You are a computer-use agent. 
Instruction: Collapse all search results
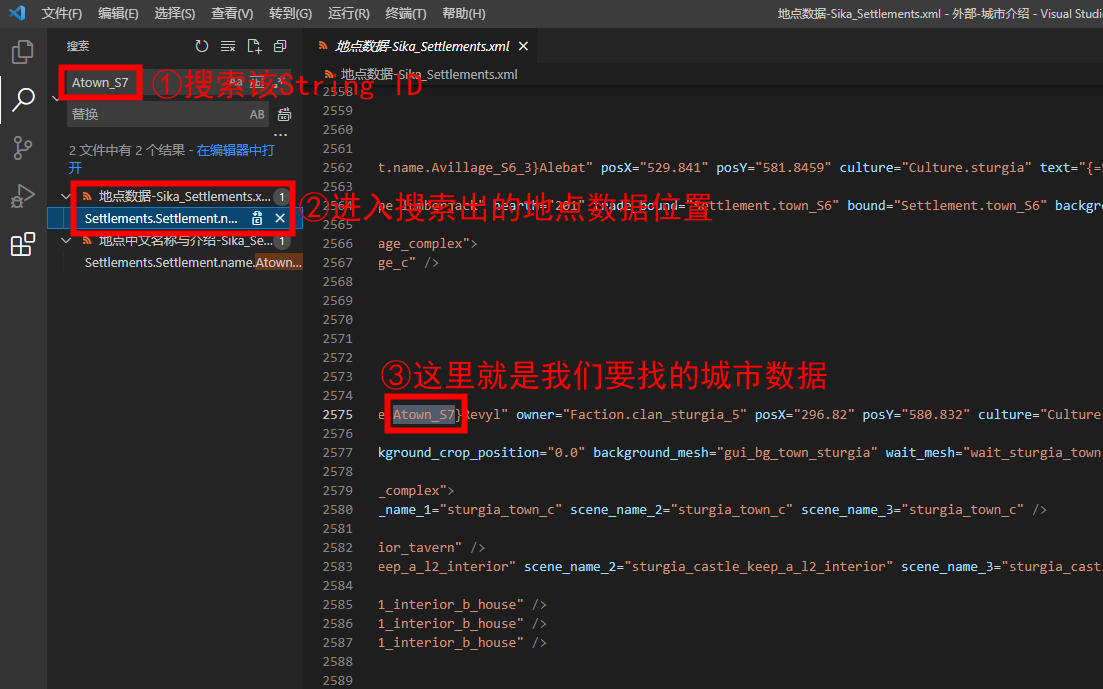[x=280, y=46]
